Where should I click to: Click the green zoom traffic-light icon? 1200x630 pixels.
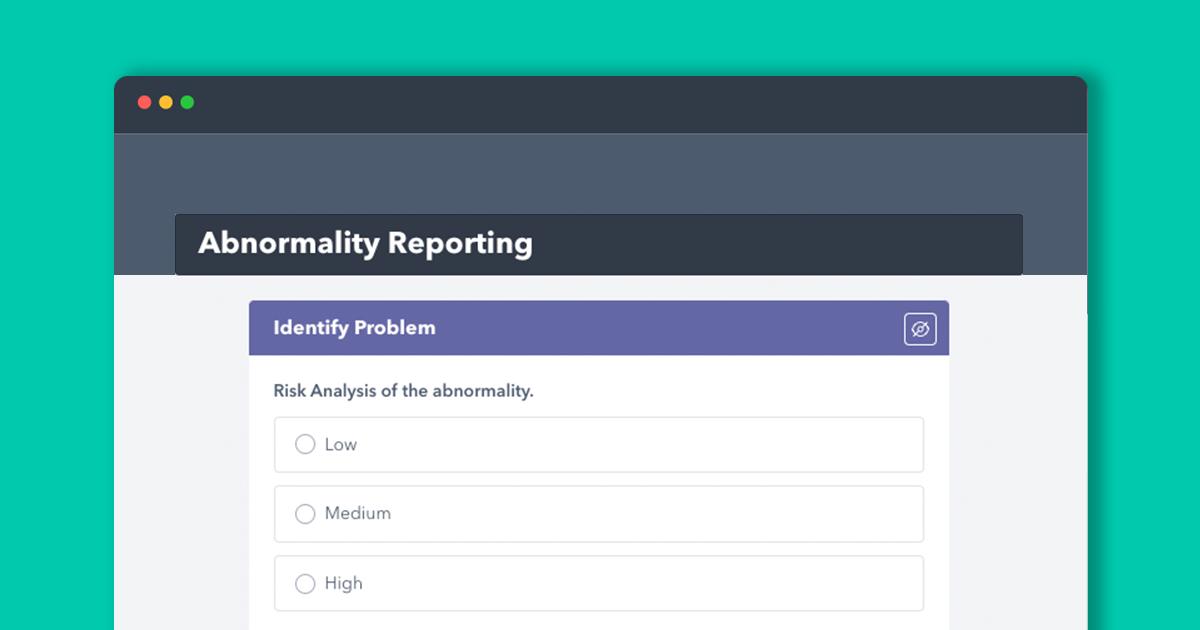187,102
